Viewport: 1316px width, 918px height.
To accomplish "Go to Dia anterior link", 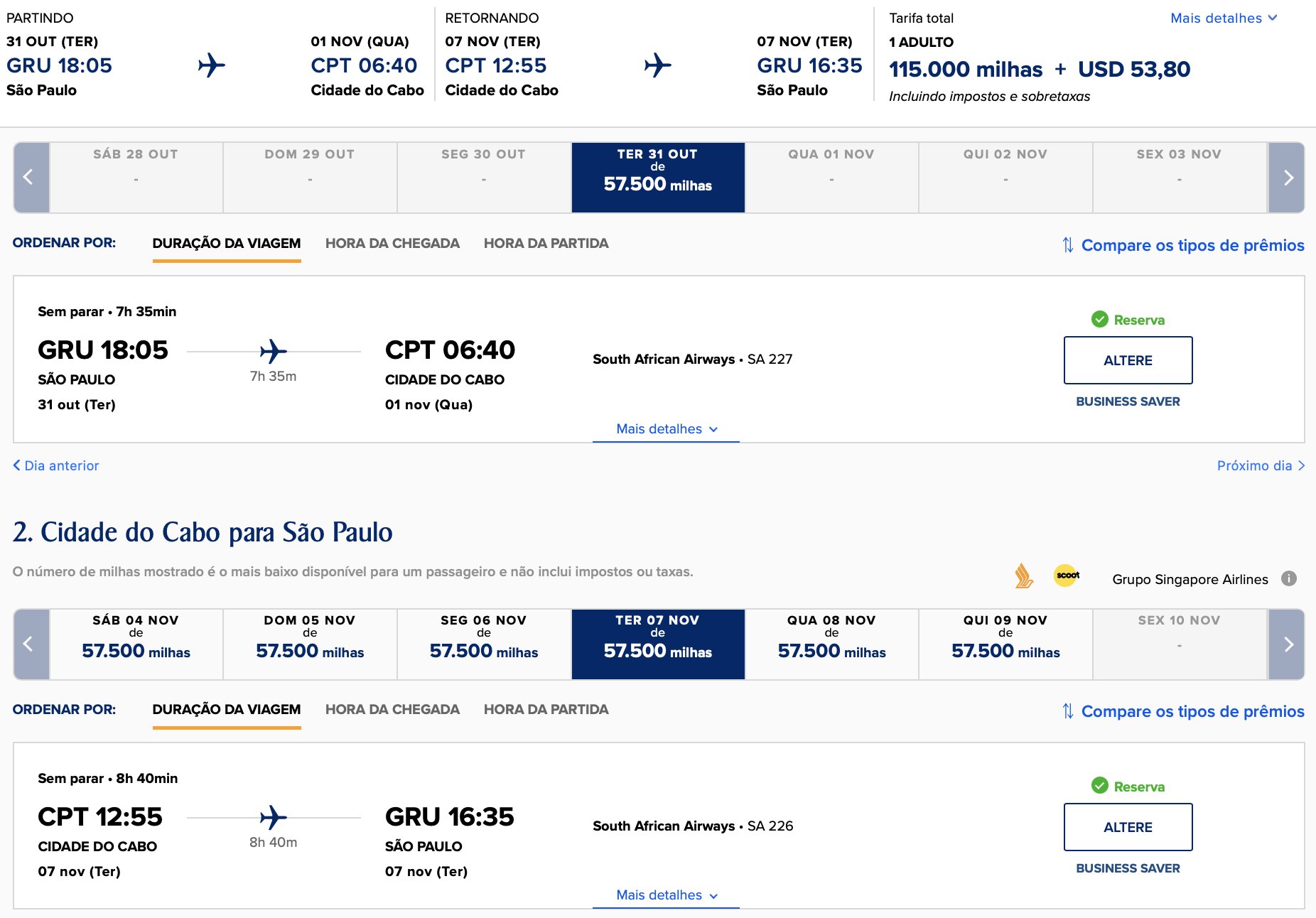I will (x=56, y=466).
